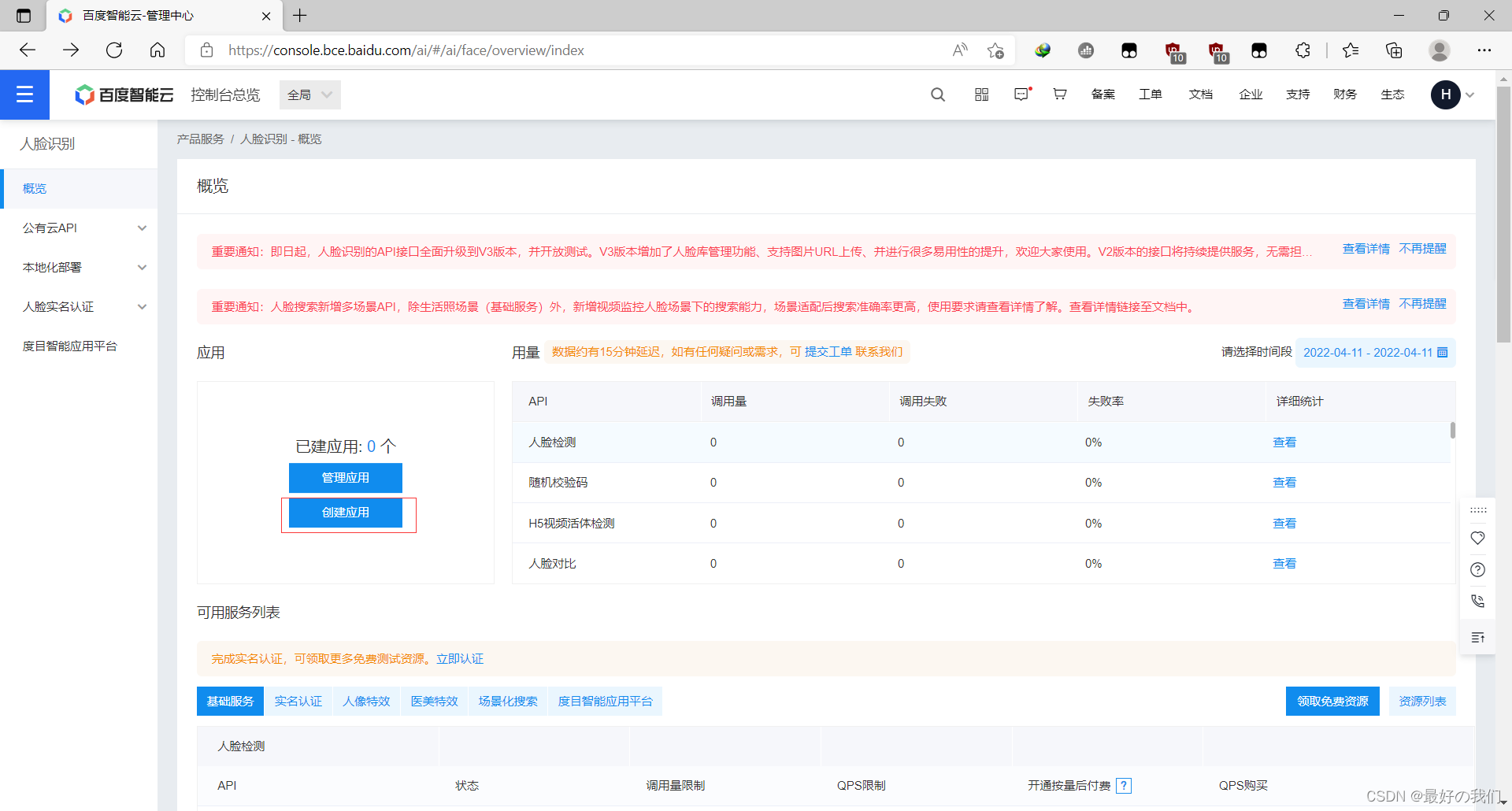Open browser favorites list icon

point(1351,50)
